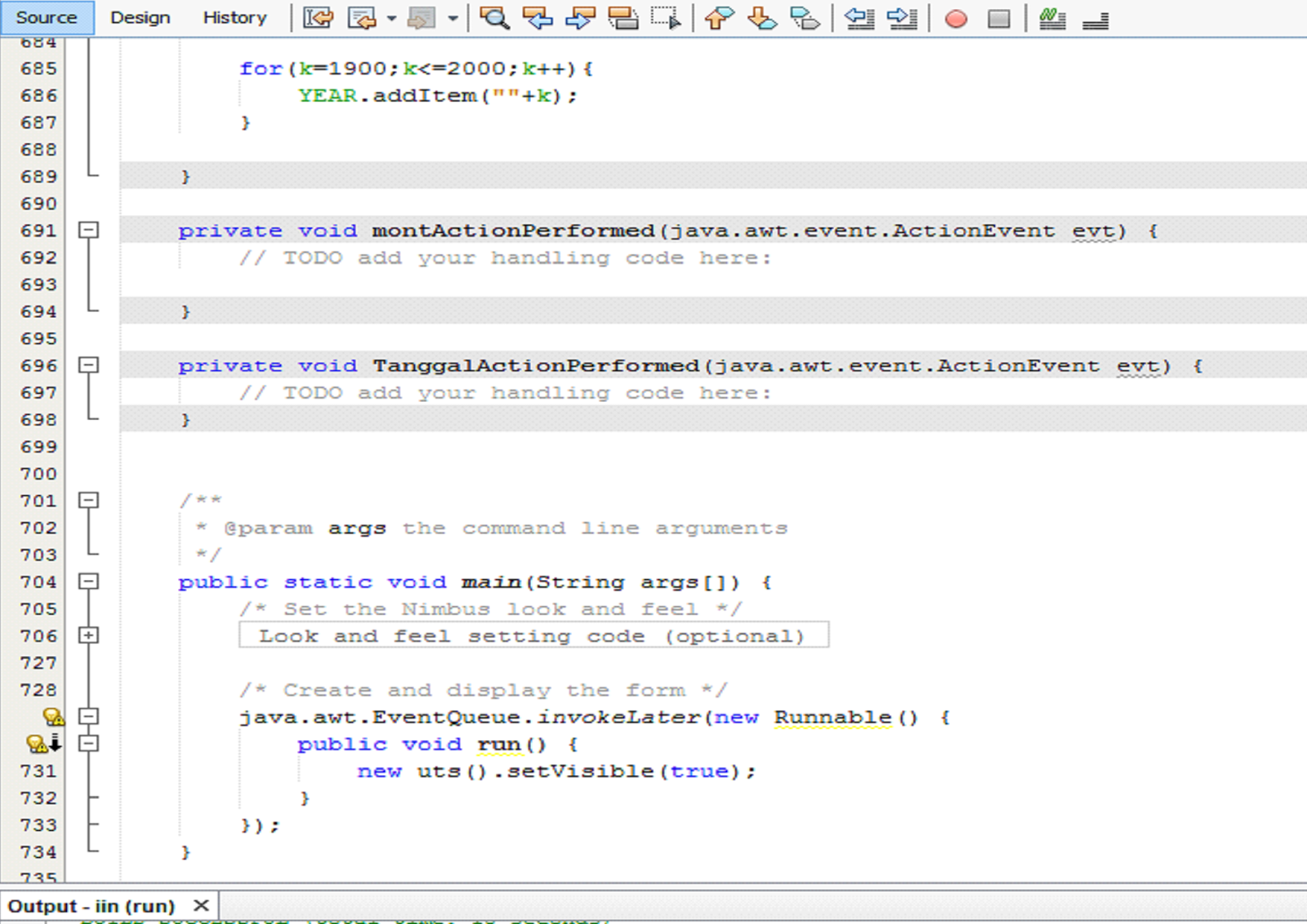The image size is (1307, 924).
Task: Toggle the Highlight Search button
Action: (x=623, y=17)
